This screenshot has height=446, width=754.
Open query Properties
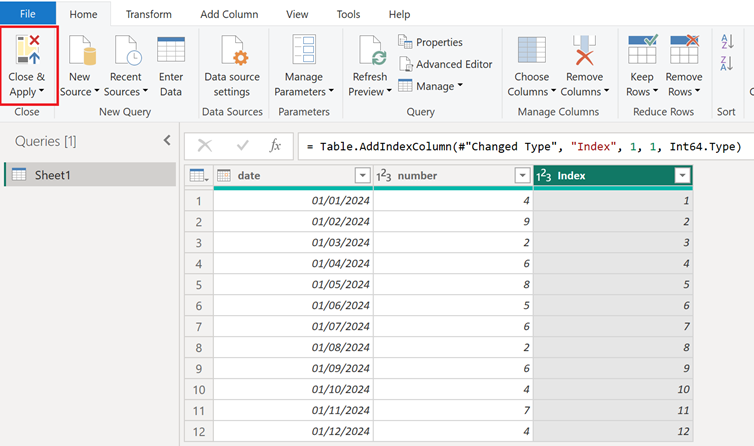(430, 42)
